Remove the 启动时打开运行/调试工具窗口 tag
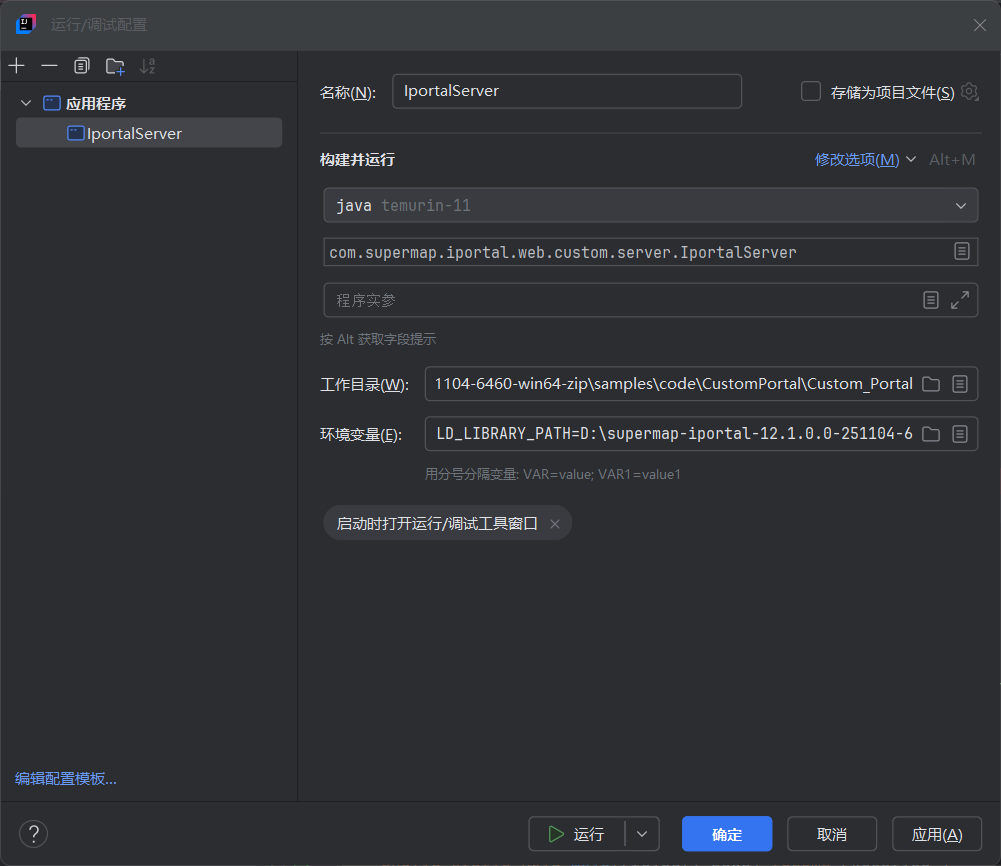This screenshot has width=1001, height=866. coord(554,524)
